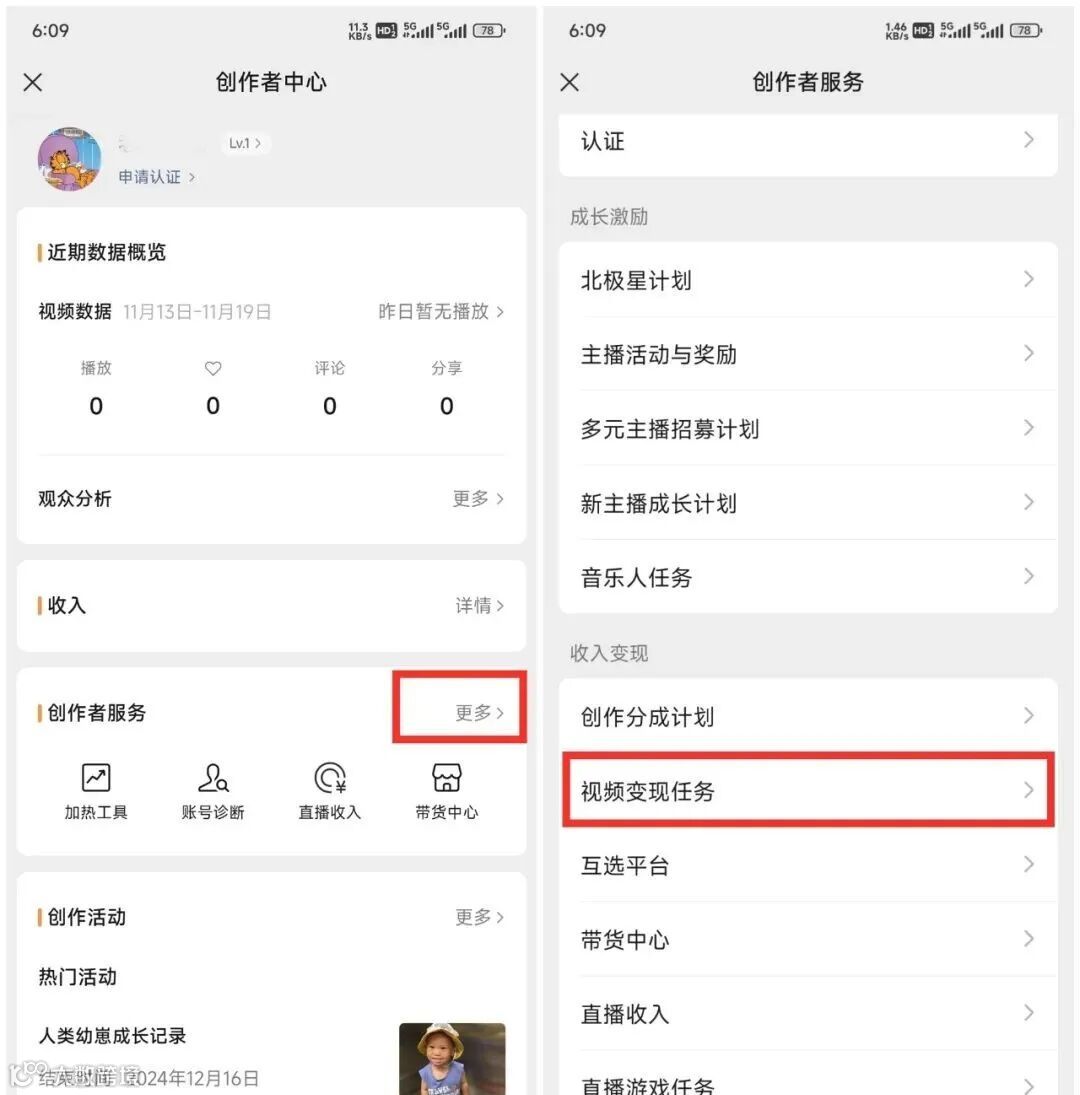Screen dimensions: 1080x1095
Task: Open 详情 in the 收入 card
Action: pos(480,605)
